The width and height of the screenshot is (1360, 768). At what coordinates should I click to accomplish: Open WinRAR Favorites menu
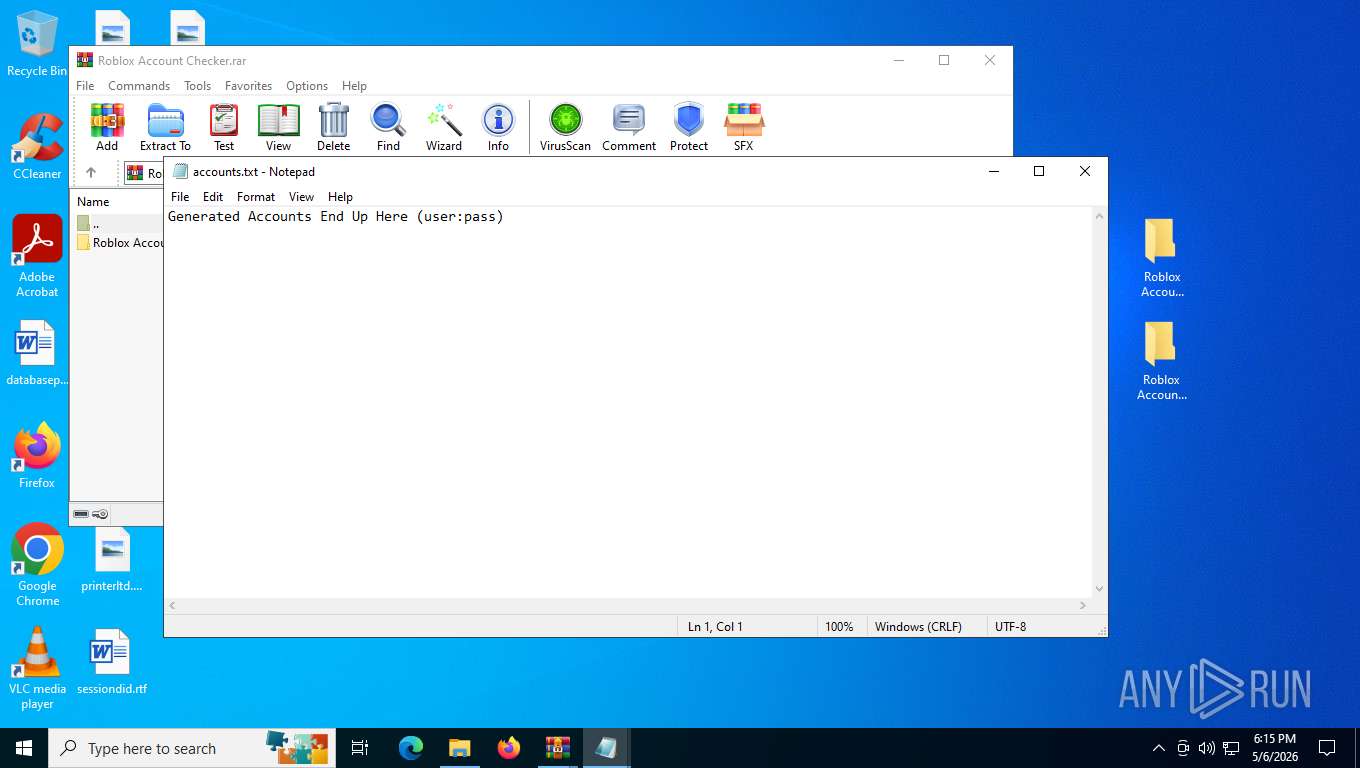tap(248, 86)
